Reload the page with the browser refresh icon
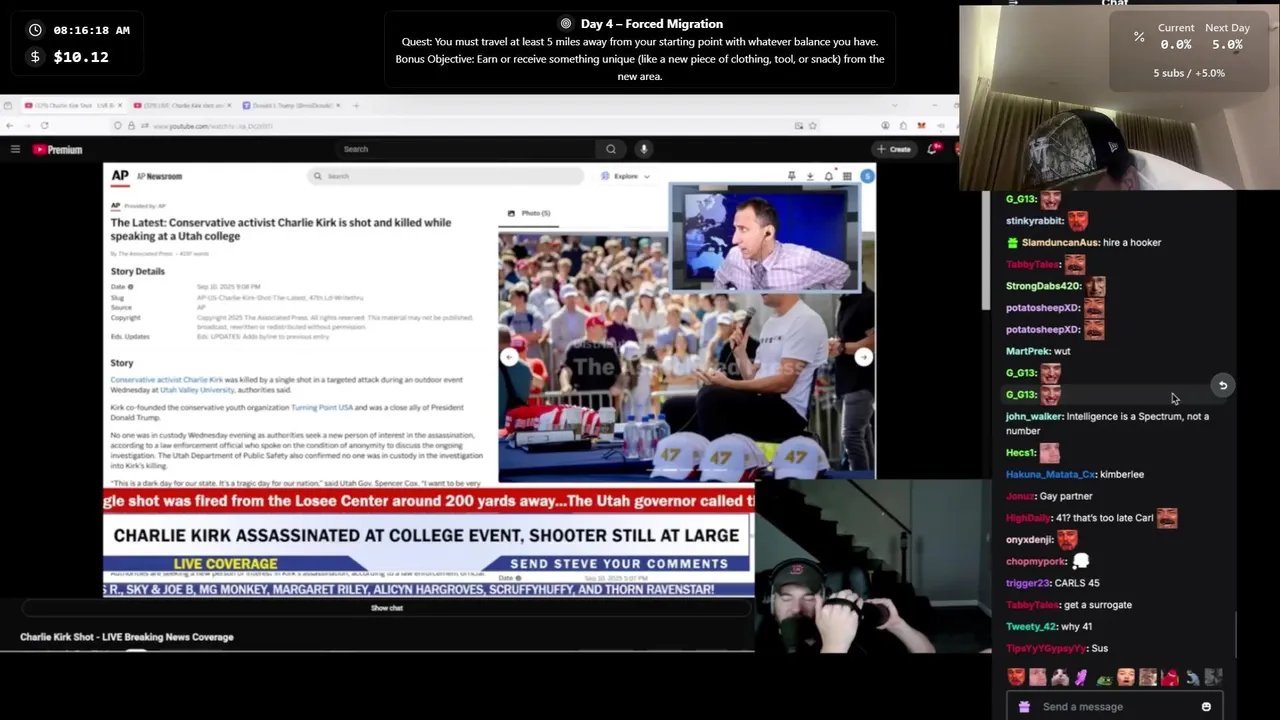The height and width of the screenshot is (720, 1280). [44, 125]
